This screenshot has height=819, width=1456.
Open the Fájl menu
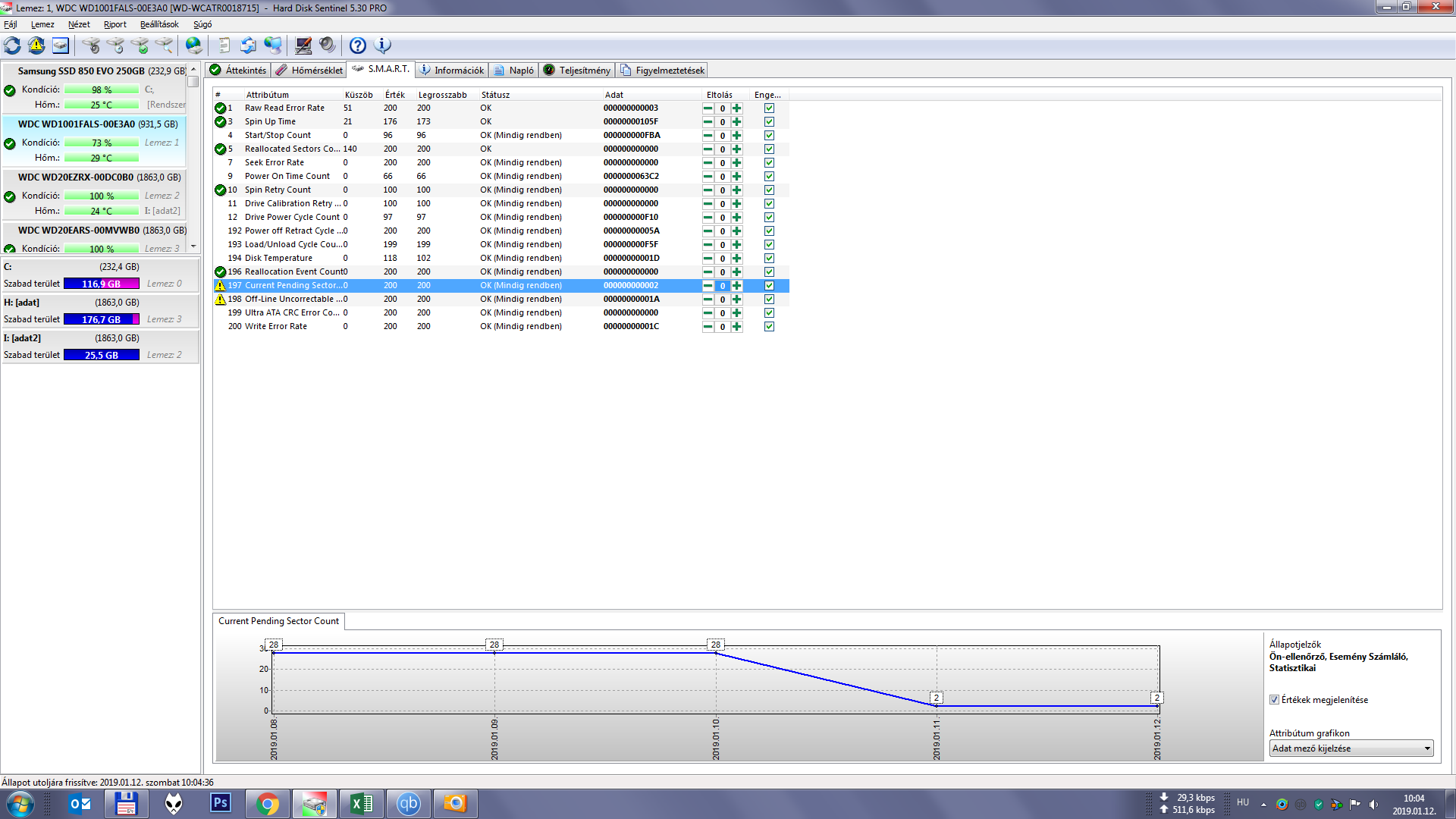click(x=11, y=24)
